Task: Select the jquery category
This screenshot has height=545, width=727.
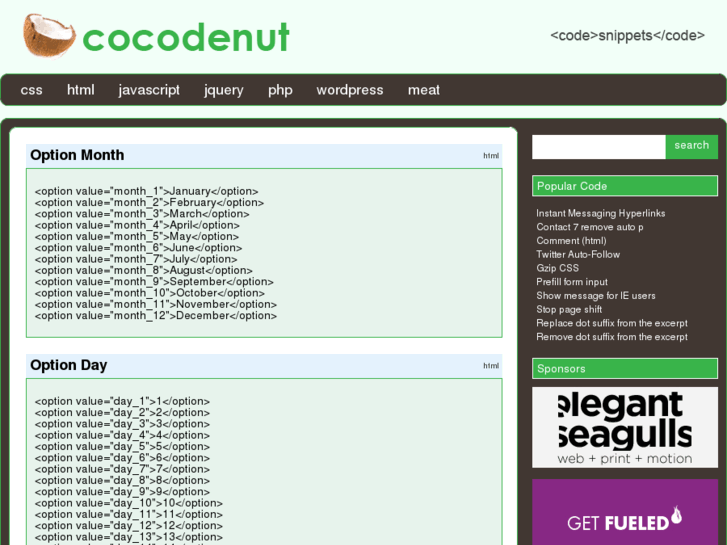Action: click(x=223, y=90)
